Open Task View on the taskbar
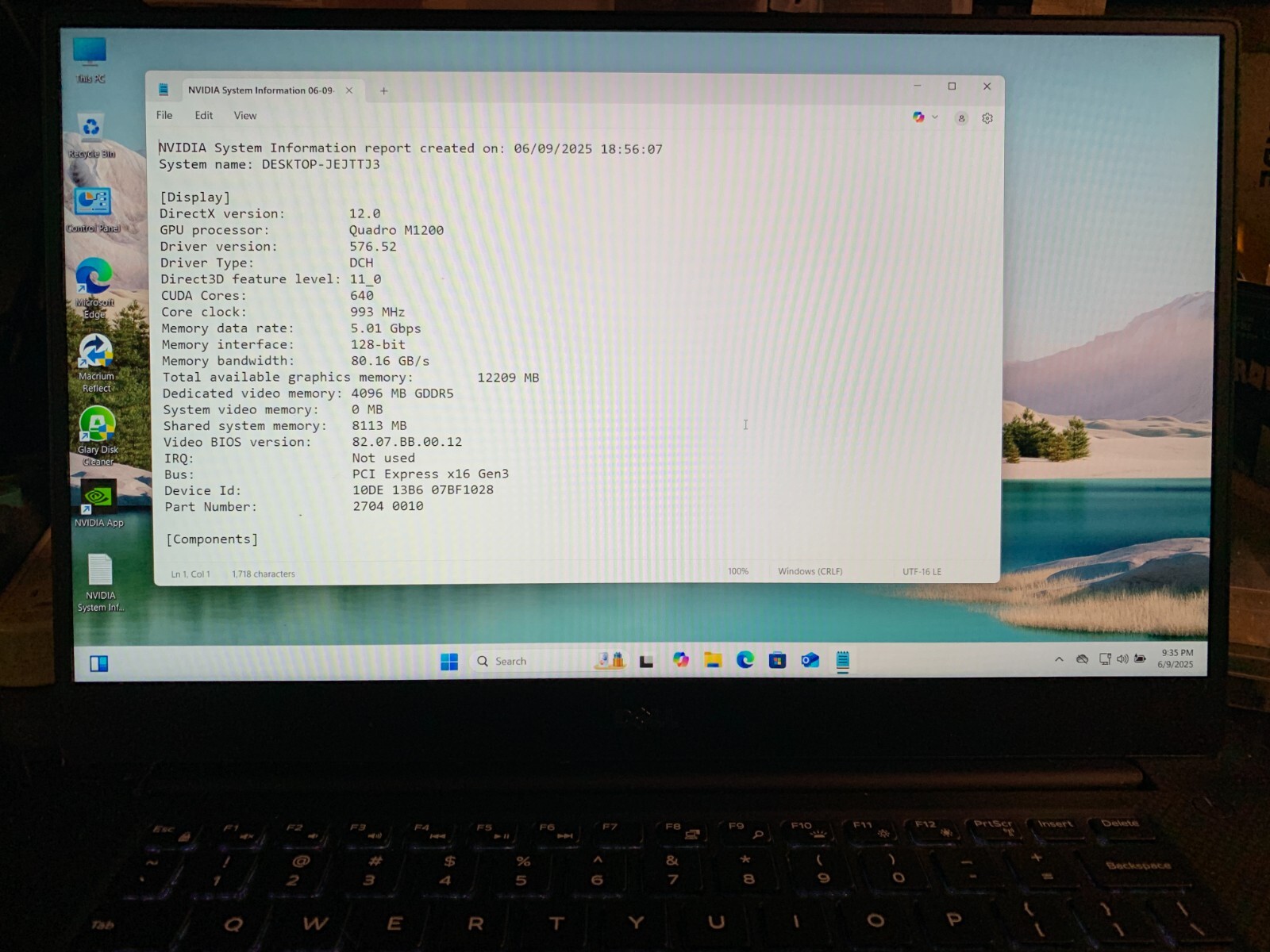Image resolution: width=1270 pixels, height=952 pixels. tap(646, 661)
